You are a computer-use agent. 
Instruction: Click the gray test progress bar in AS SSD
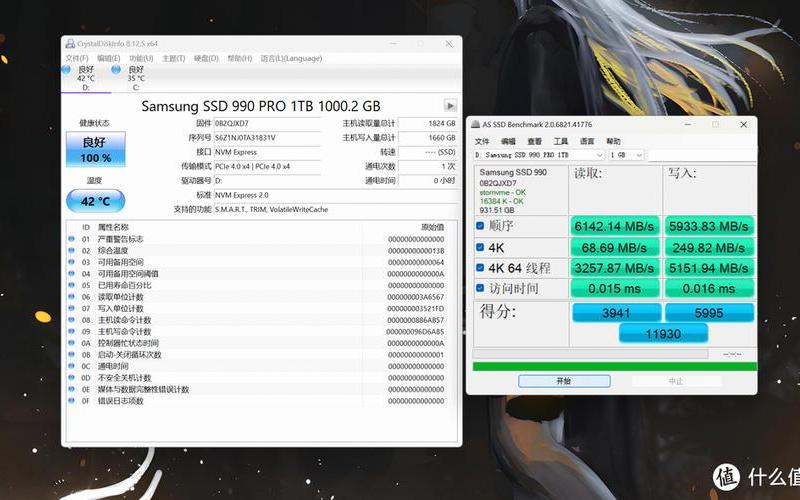tap(590, 354)
